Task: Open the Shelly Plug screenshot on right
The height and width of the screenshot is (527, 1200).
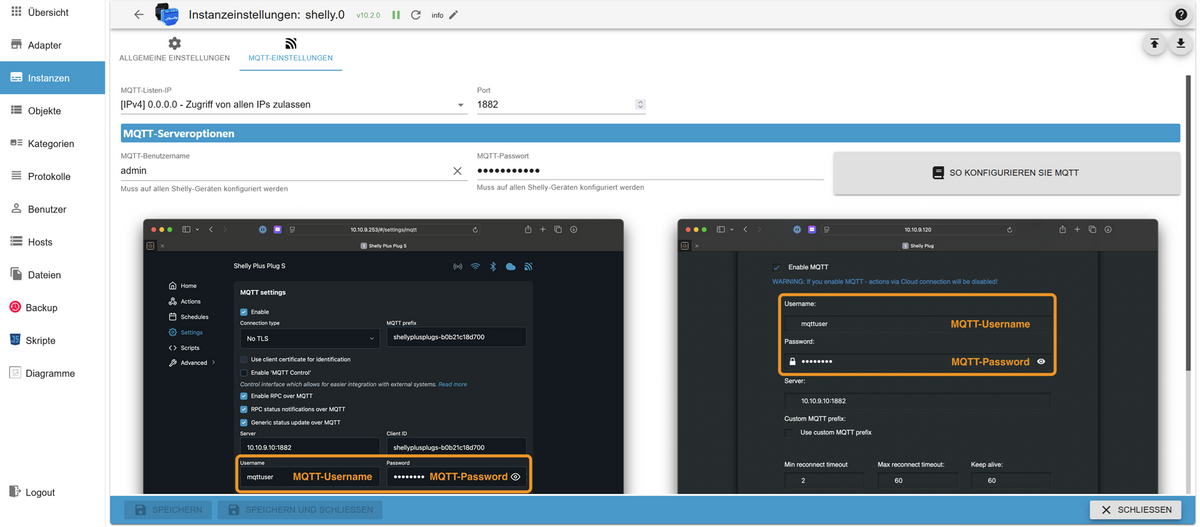Action: [917, 356]
